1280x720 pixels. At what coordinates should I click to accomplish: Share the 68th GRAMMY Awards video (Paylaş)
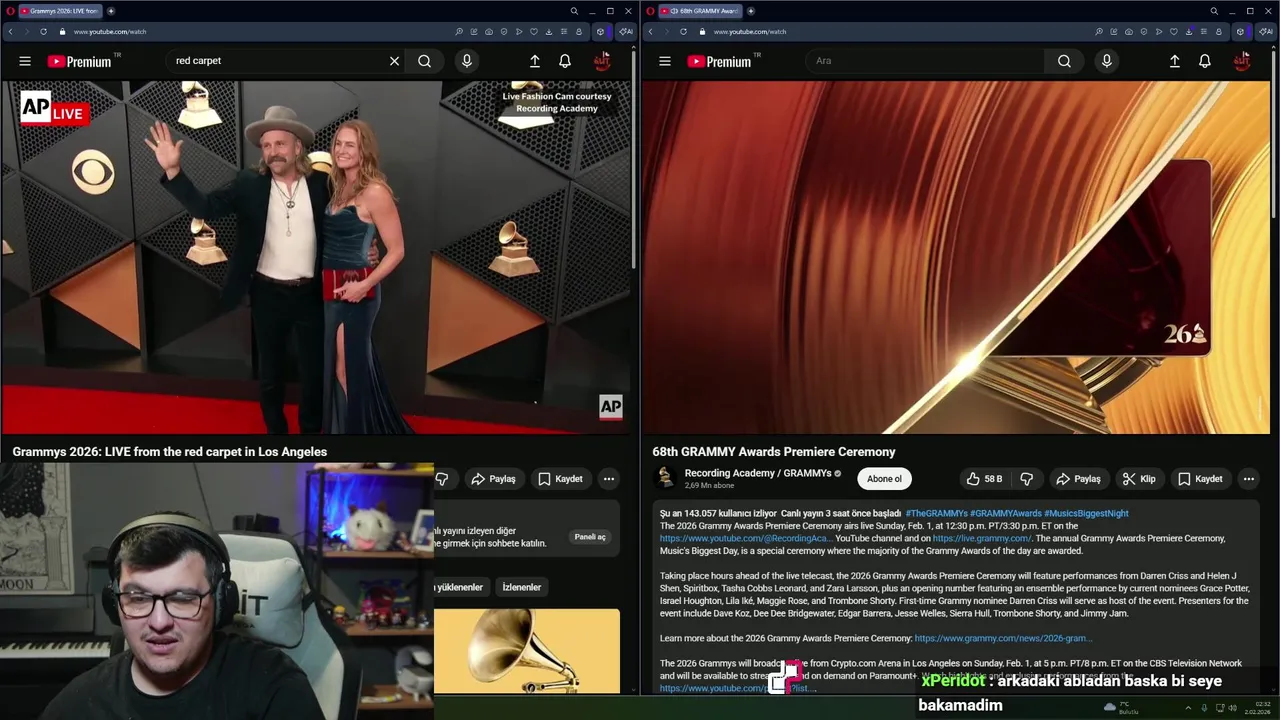[x=1079, y=479]
